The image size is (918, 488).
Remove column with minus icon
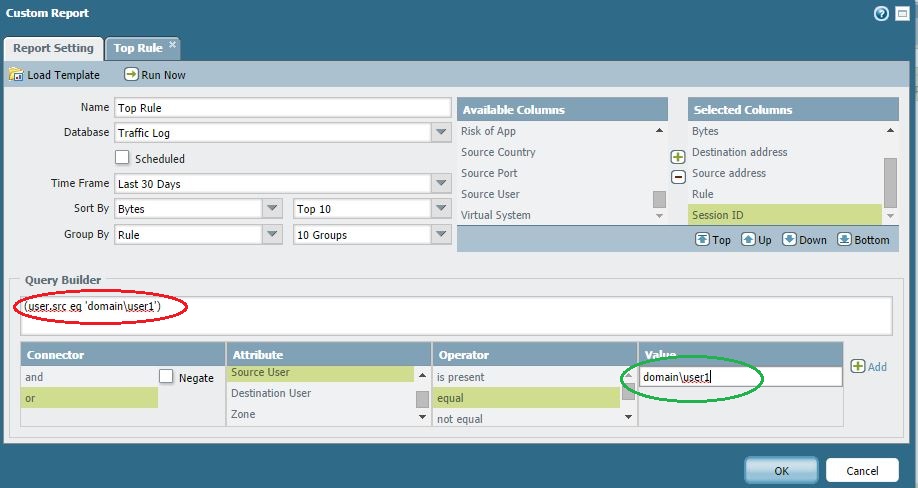click(x=678, y=177)
